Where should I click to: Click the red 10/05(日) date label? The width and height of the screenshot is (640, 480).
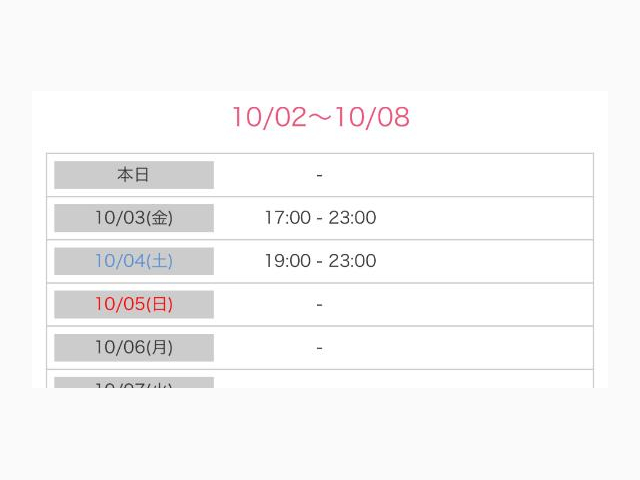(133, 304)
